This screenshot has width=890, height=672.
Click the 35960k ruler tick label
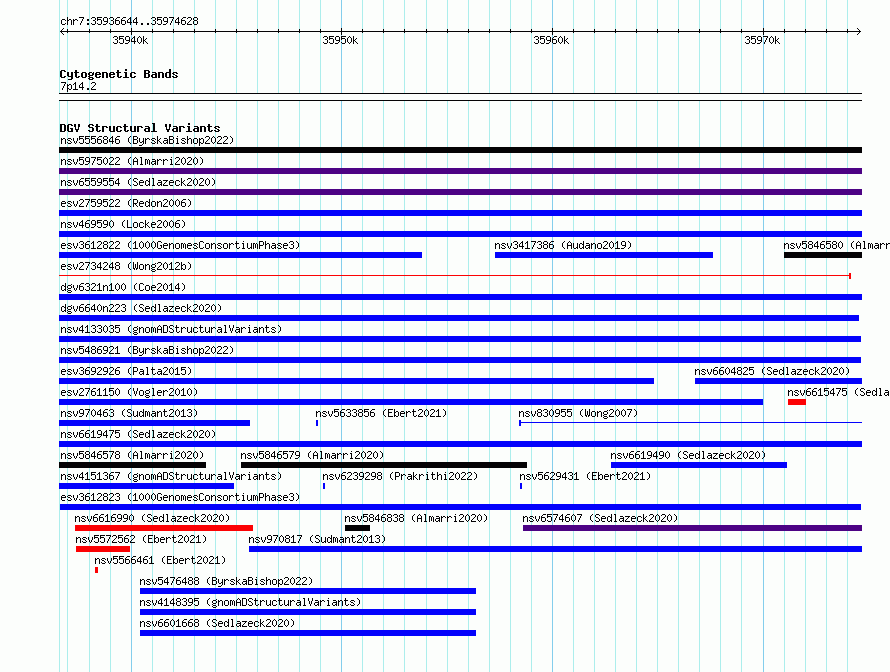point(551,40)
